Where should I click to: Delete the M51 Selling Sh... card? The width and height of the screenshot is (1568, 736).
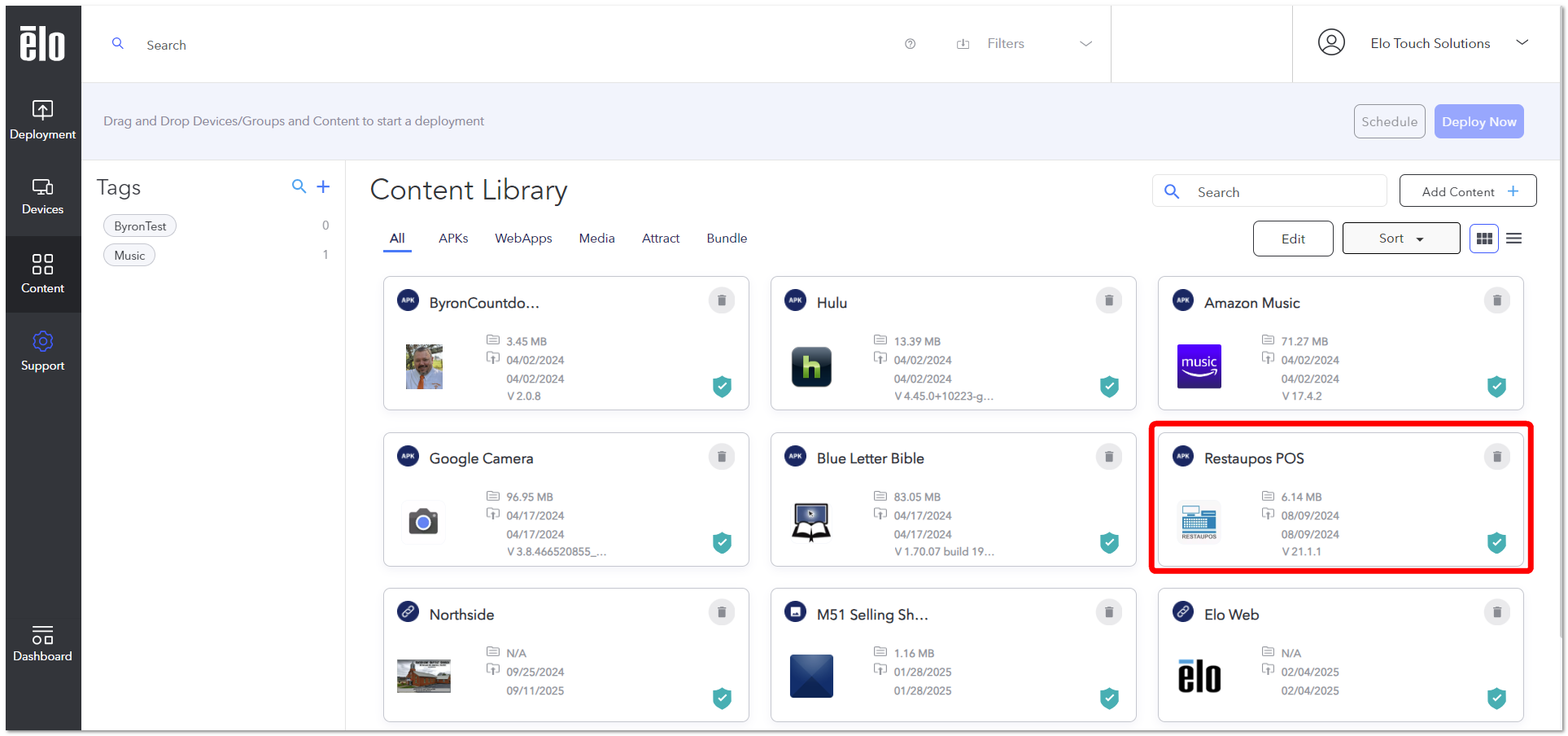[x=1109, y=612]
